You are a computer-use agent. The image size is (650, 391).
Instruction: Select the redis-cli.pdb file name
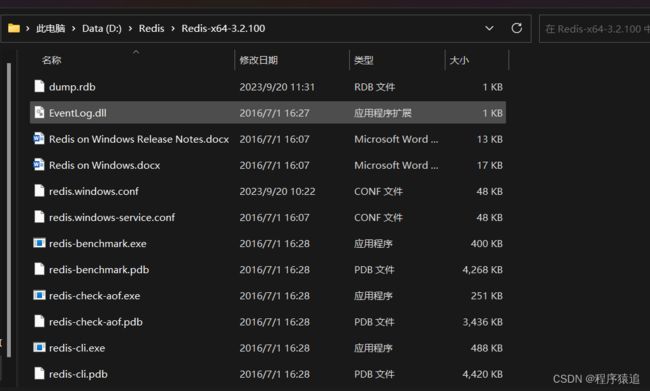click(x=78, y=374)
